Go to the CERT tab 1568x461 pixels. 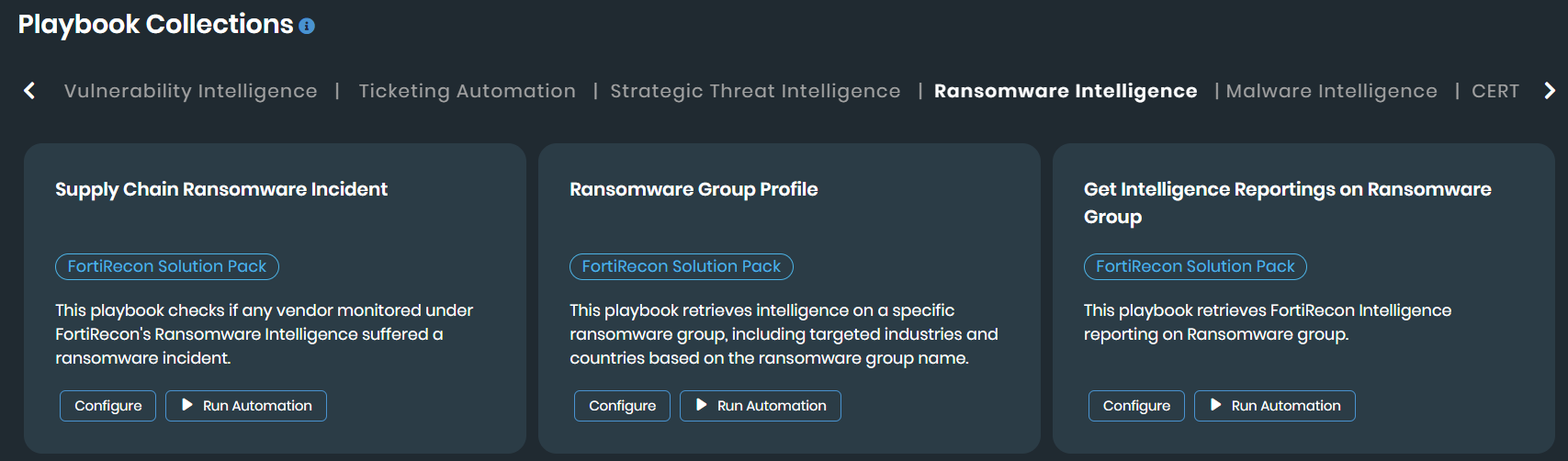[x=1495, y=91]
